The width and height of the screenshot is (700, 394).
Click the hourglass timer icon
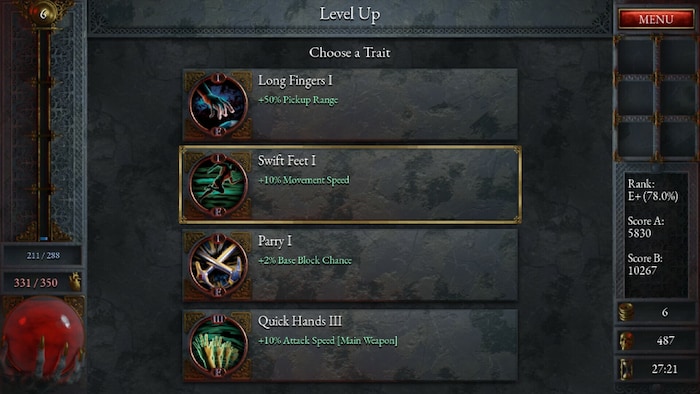coord(626,369)
